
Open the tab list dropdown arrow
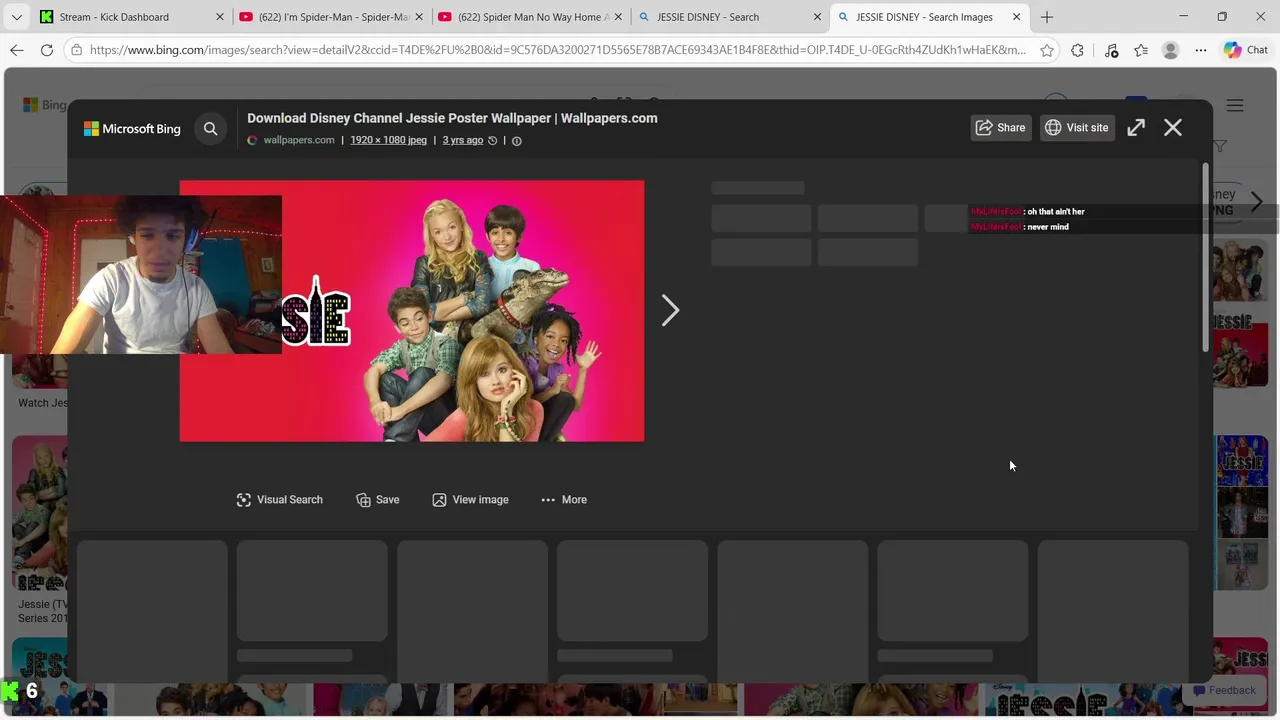click(16, 17)
